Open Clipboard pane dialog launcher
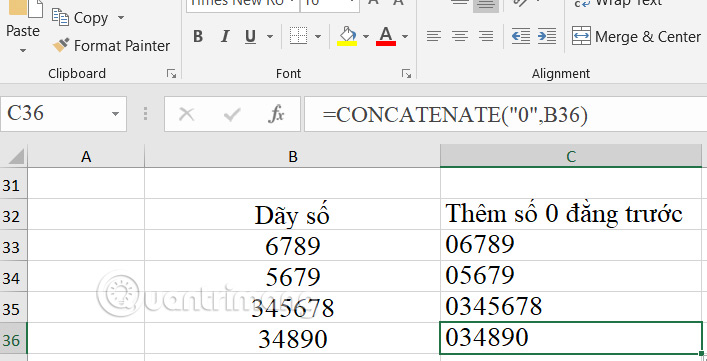 tap(171, 73)
